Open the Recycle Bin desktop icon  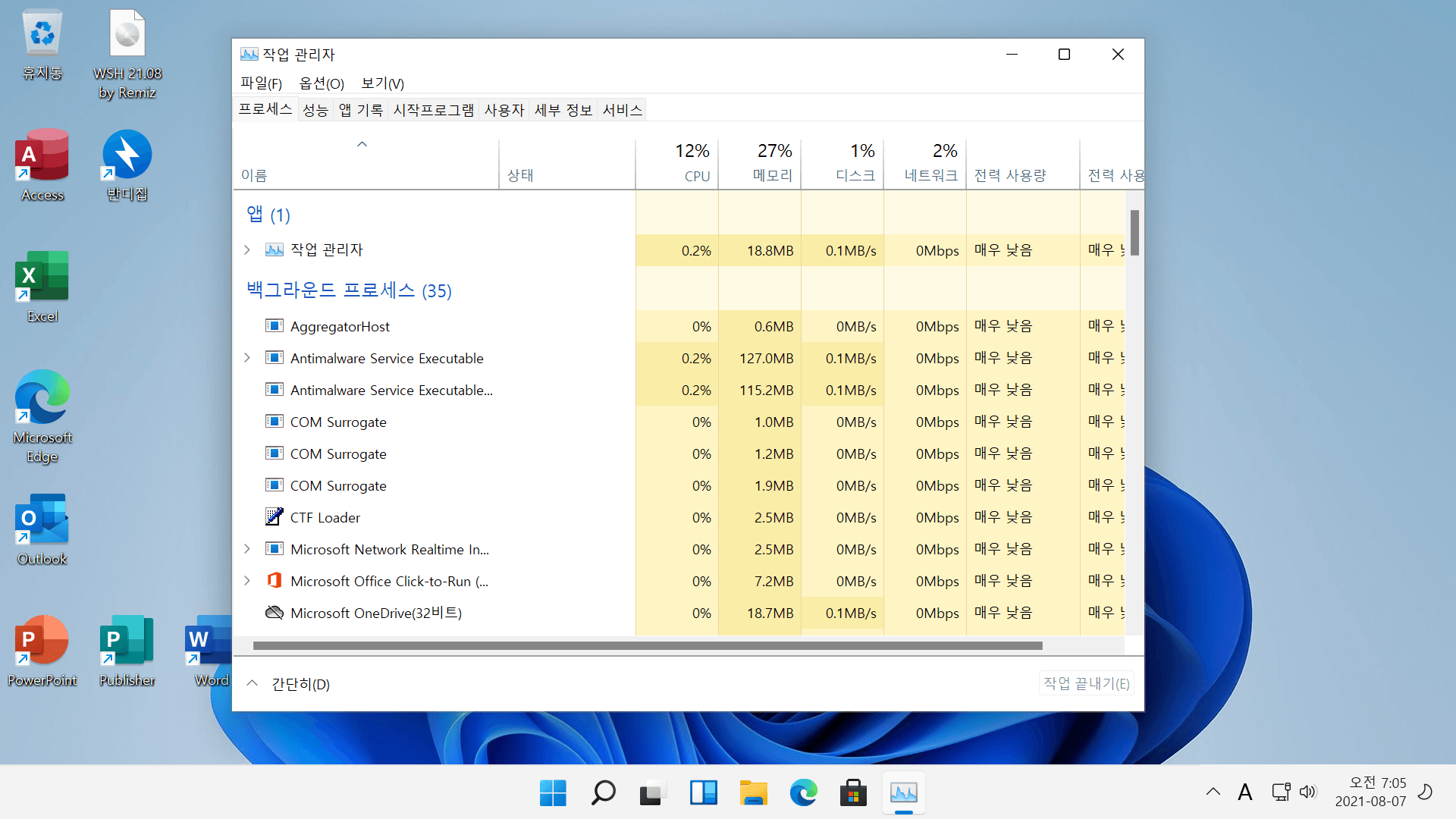[42, 45]
